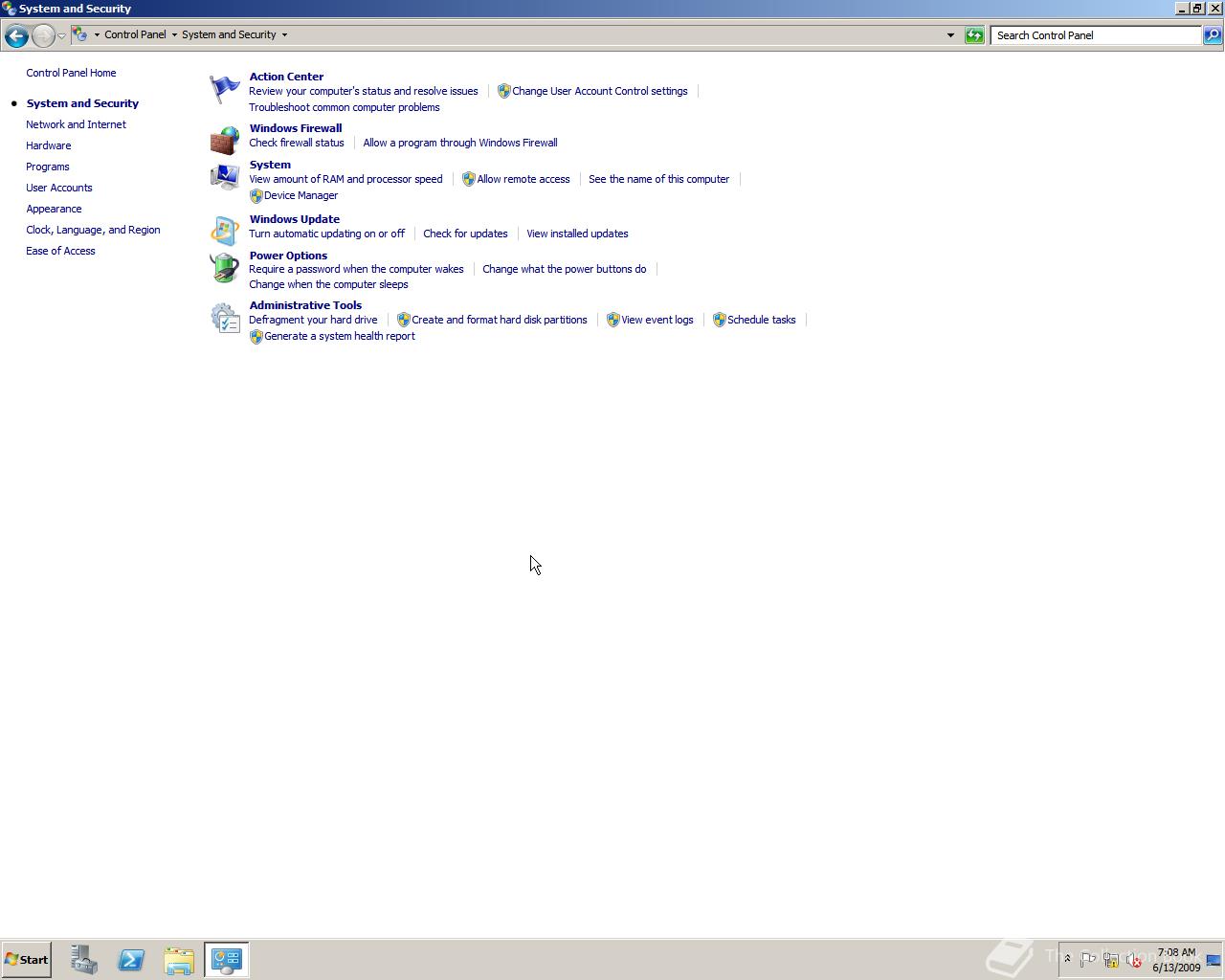Open the address bar history dropdown
Screen dimensions: 1225x980
click(950, 35)
